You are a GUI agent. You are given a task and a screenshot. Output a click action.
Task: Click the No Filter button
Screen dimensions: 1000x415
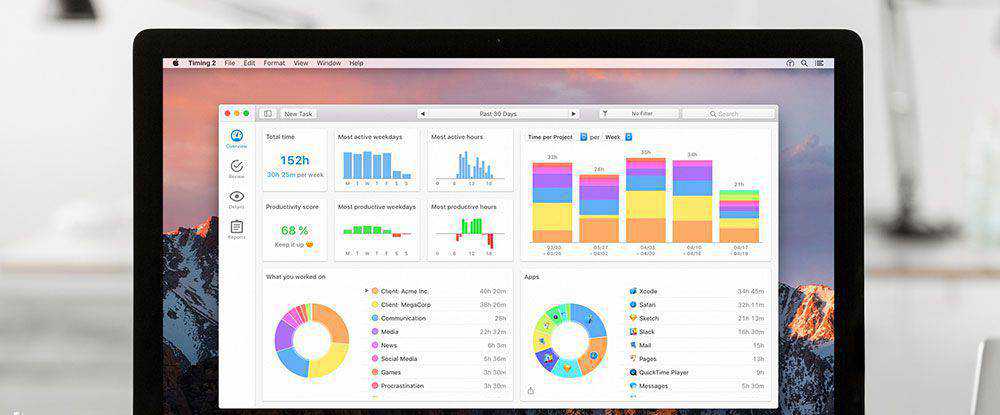pos(639,114)
